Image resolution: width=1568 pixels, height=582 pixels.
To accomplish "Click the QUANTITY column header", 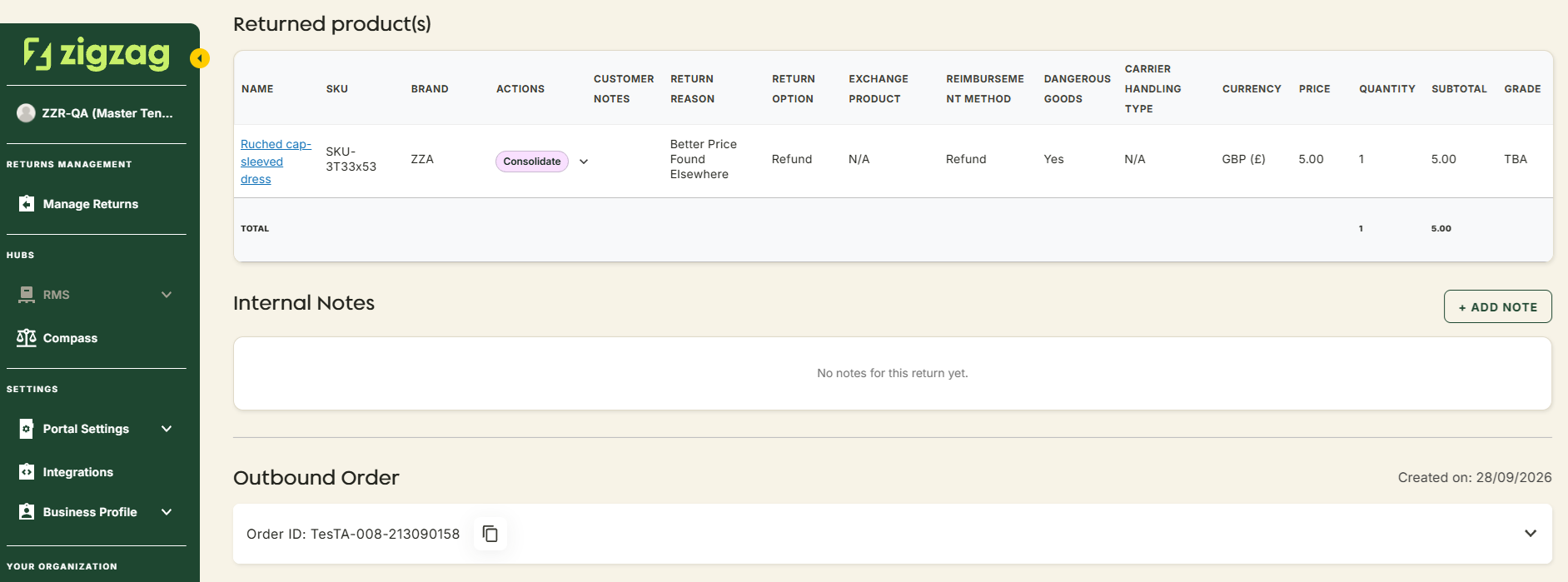I will (x=1387, y=89).
